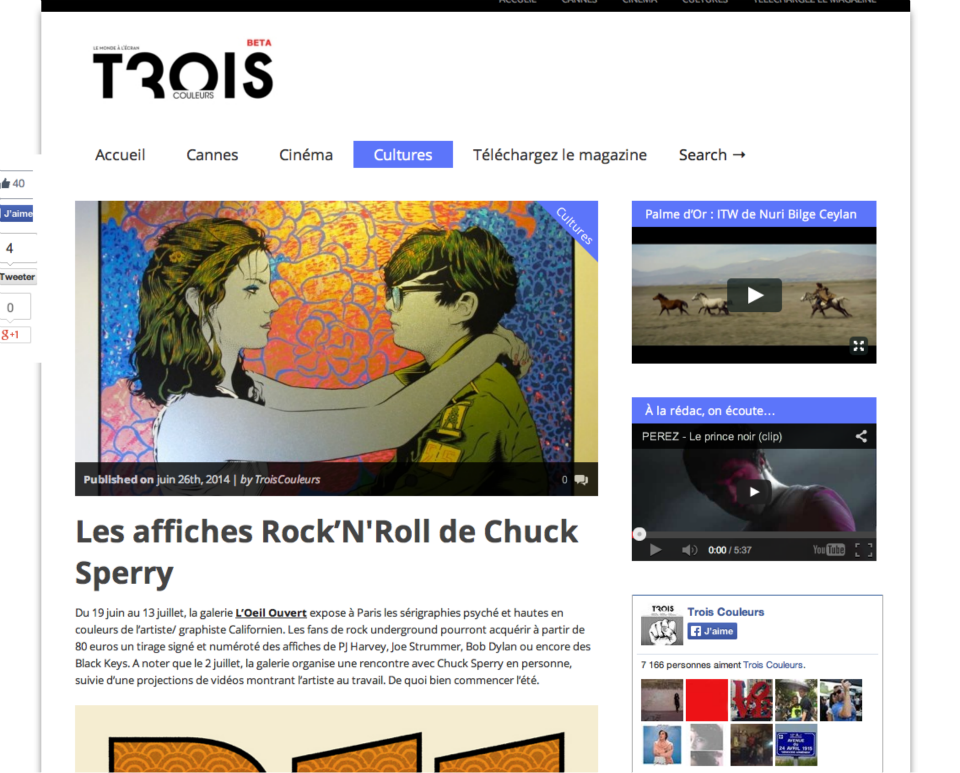
Task: Click the share icon on PEREZ clip
Action: (861, 436)
